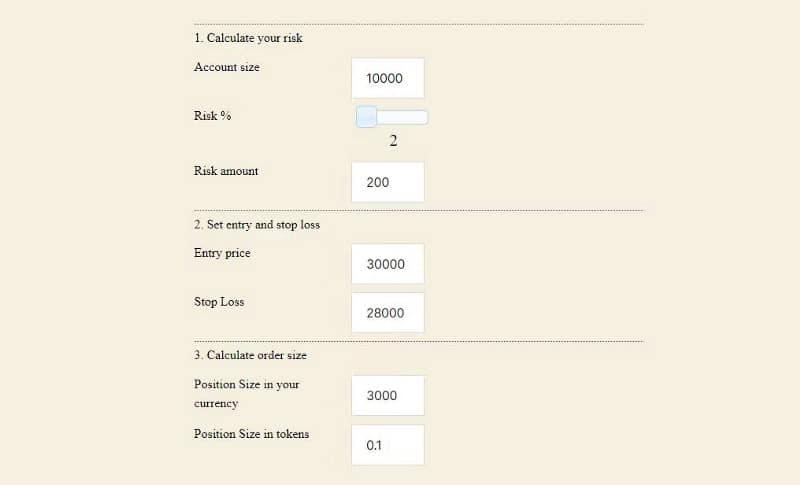Click the dotted divider above section 1
The image size is (800, 485).
click(x=418, y=23)
